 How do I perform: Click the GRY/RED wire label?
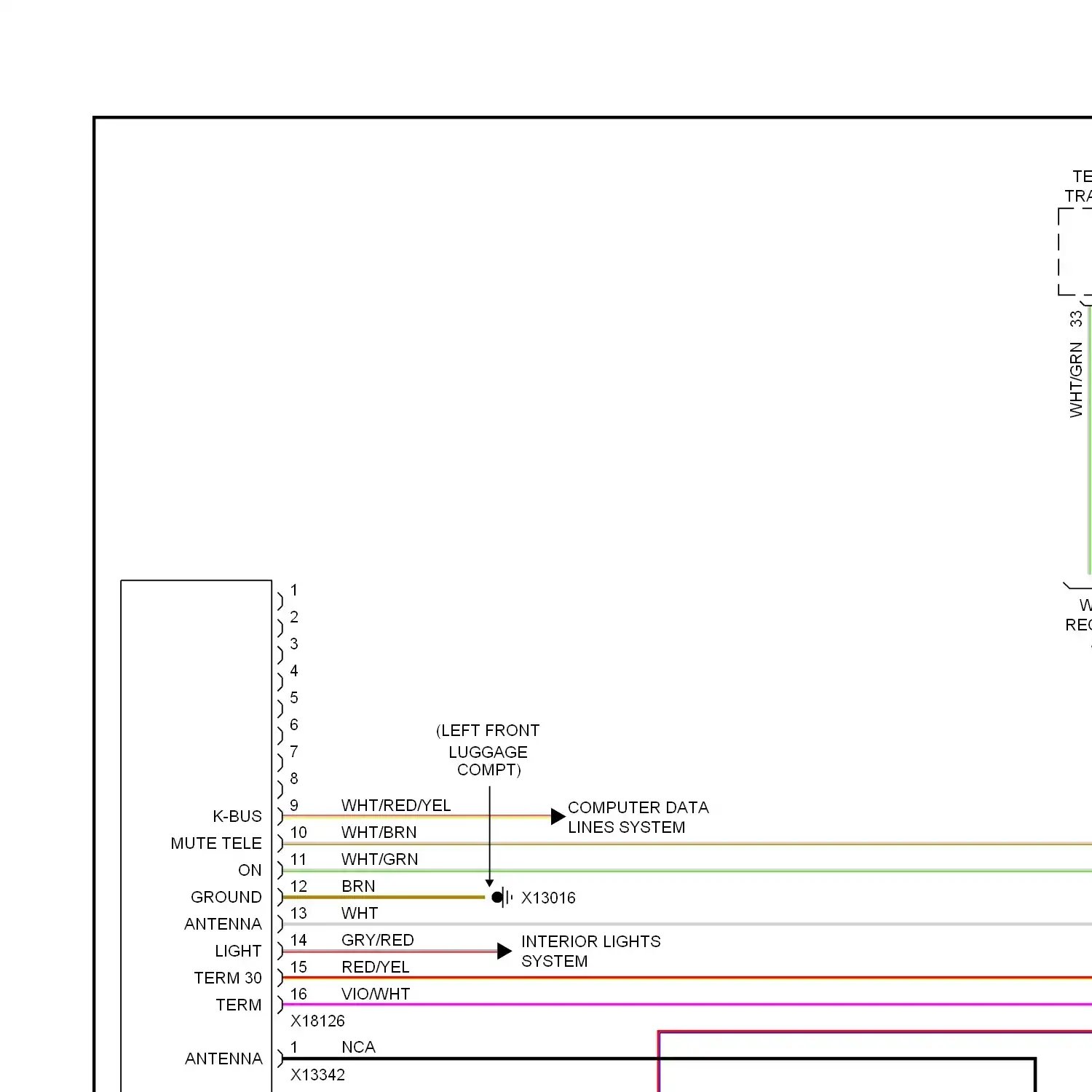[378, 940]
